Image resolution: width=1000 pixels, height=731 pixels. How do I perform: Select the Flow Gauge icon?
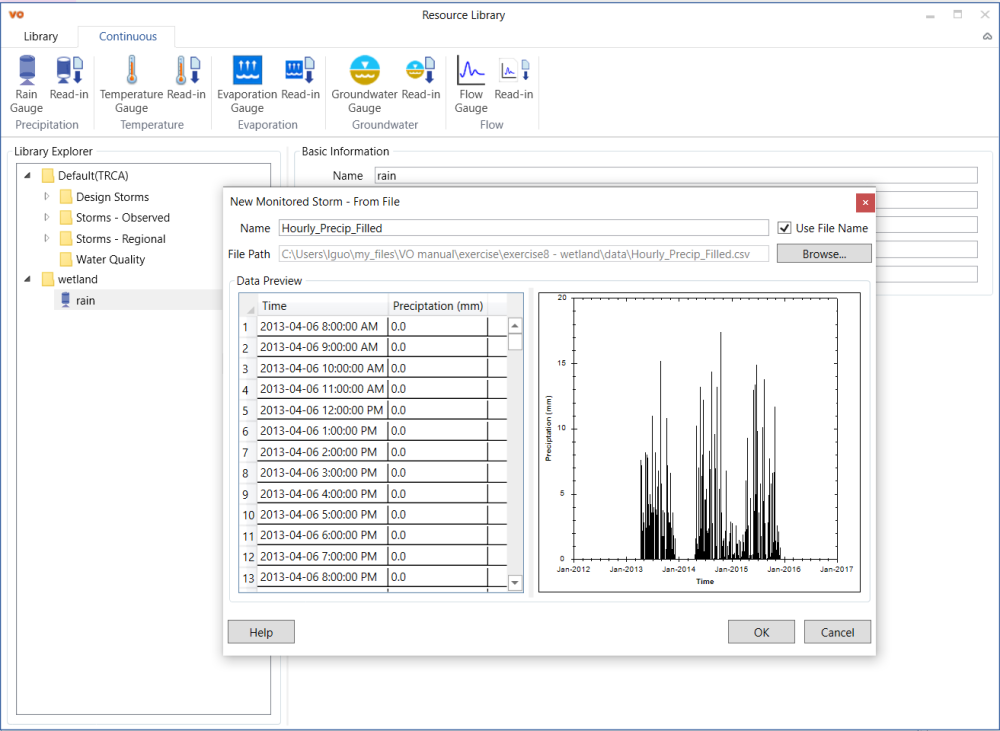471,72
